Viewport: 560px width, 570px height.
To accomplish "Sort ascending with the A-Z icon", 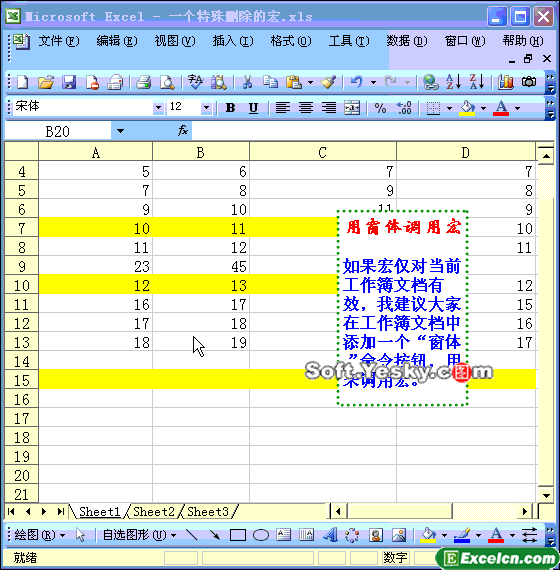I will point(454,82).
